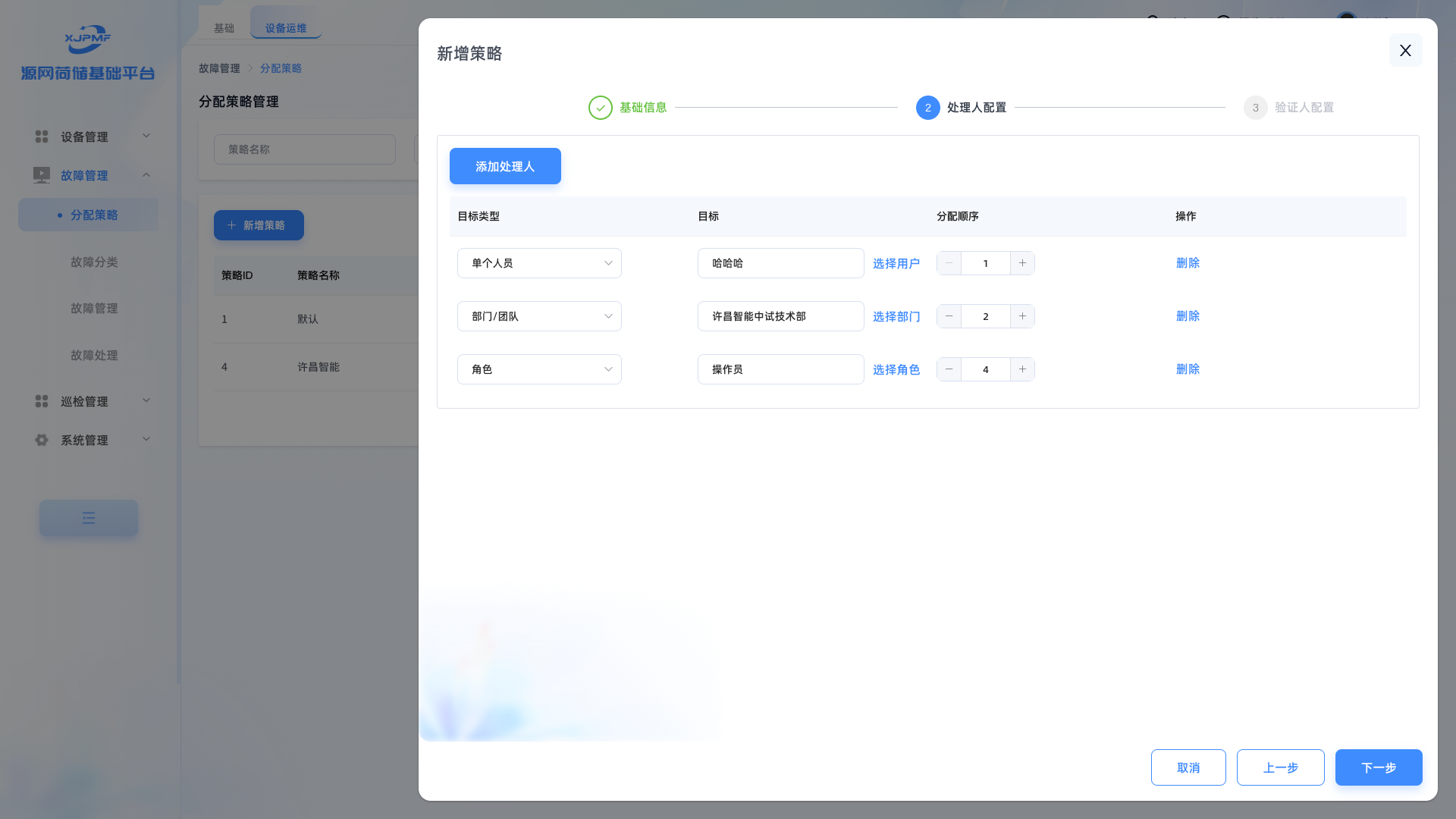The image size is (1456, 819).
Task: Delete the 操作员 role row
Action: click(x=1188, y=369)
